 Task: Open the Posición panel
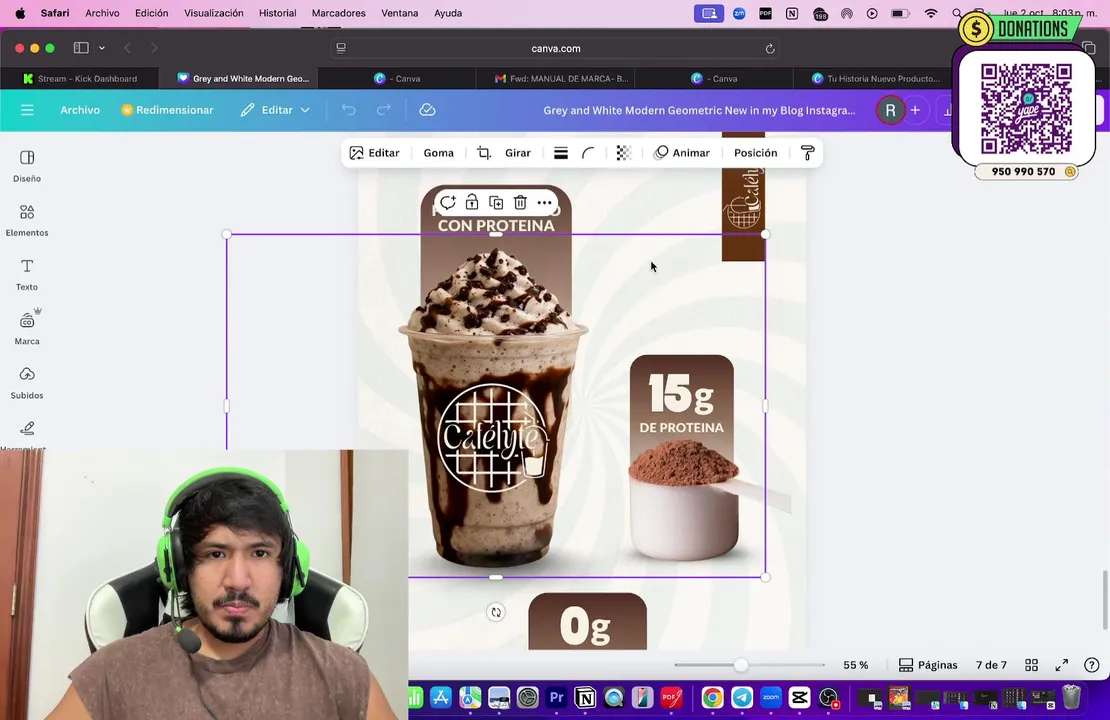point(755,153)
